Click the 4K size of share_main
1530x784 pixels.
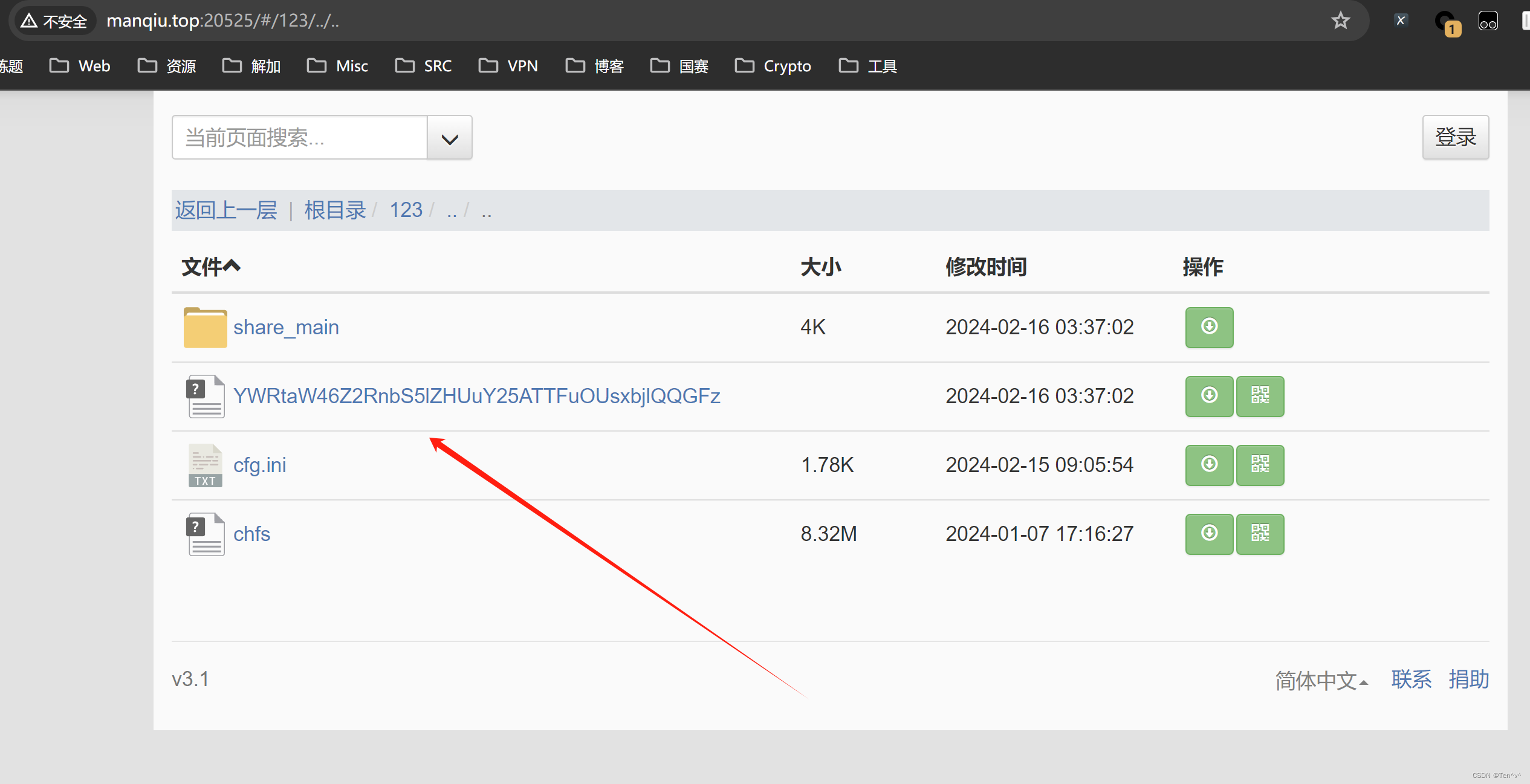[x=812, y=327]
